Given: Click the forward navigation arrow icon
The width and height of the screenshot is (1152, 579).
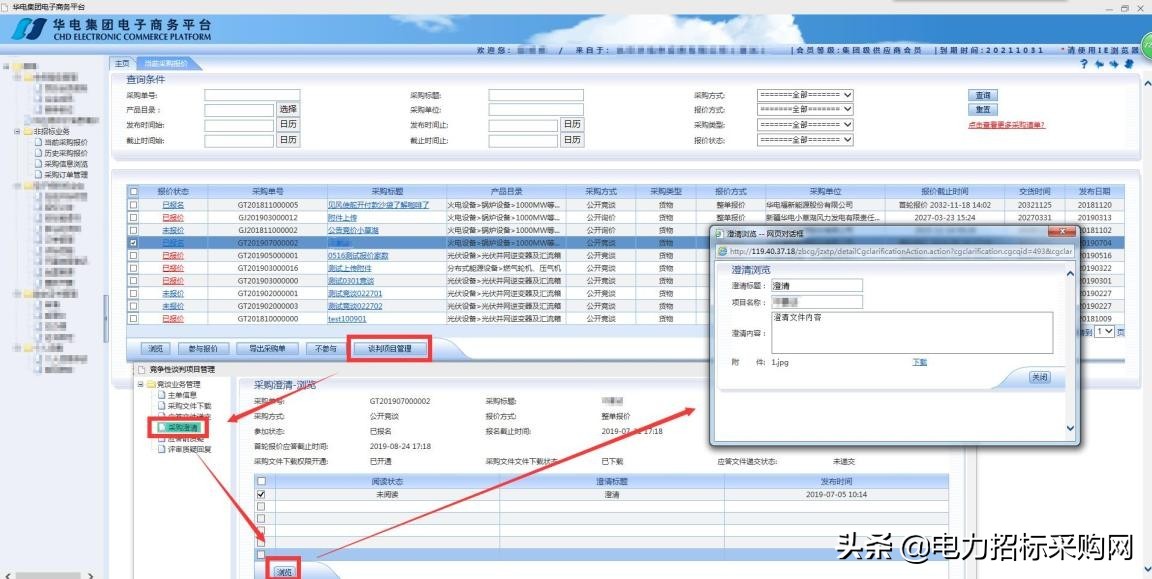Looking at the screenshot, I should coord(1114,63).
